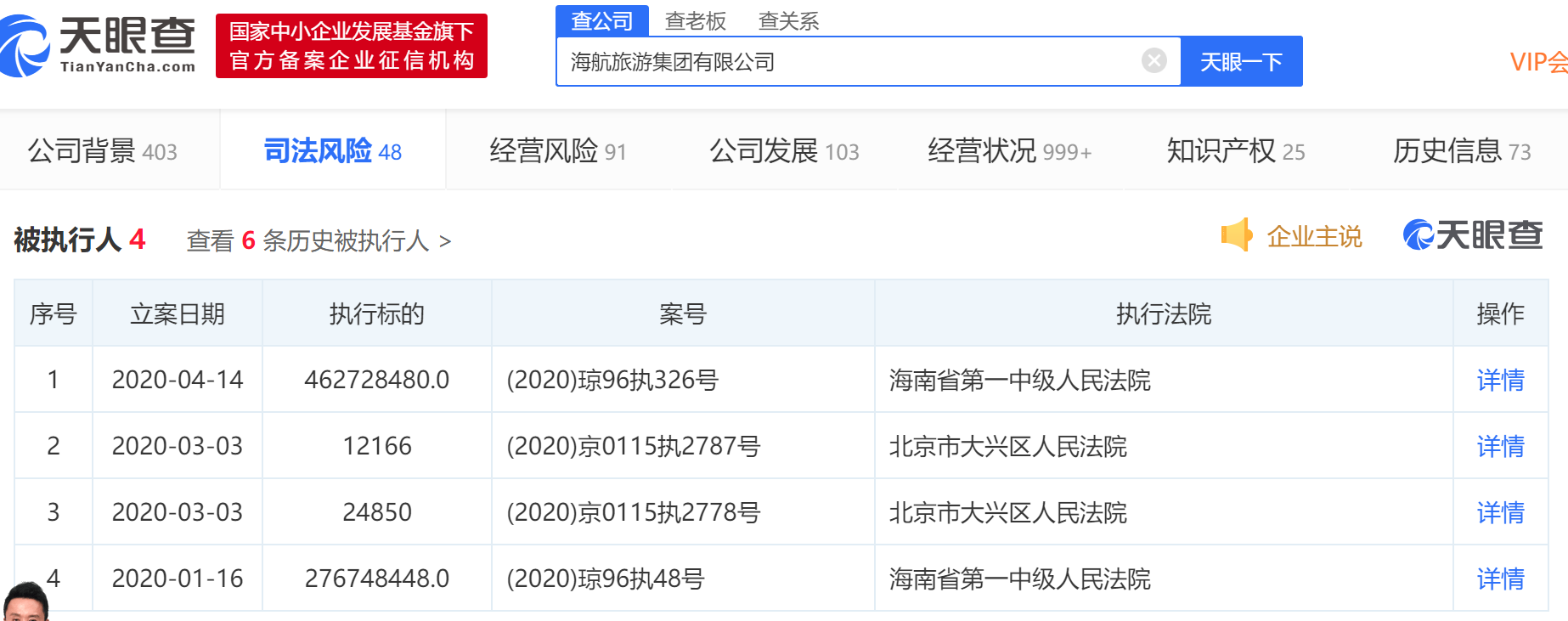Image resolution: width=1568 pixels, height=621 pixels.
Task: Select the date cell 2020-04-14
Action: click(x=178, y=380)
